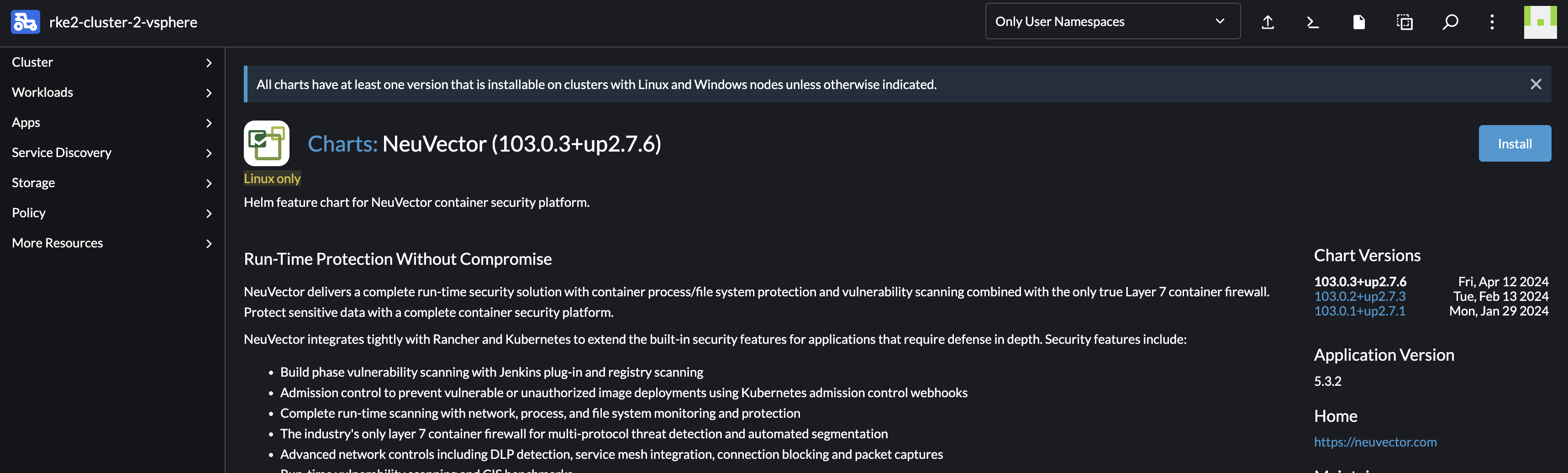Open the user avatar menu
This screenshot has height=473, width=1568.
1540,22
